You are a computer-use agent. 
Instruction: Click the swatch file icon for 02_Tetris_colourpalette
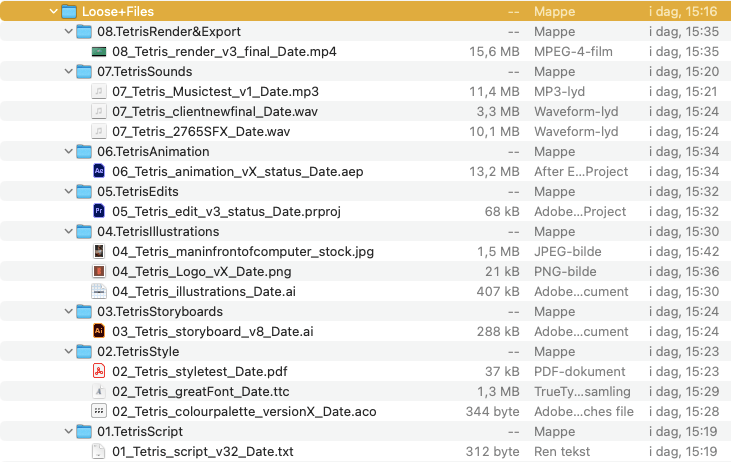click(x=99, y=411)
